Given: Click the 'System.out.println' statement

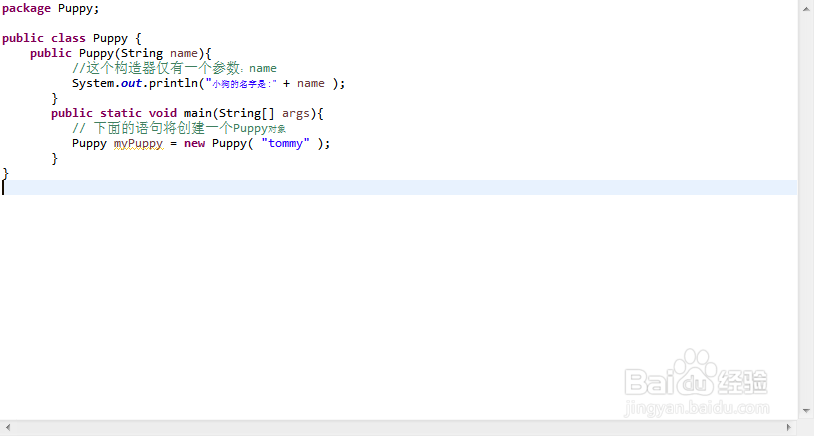Looking at the screenshot, I should pyautogui.click(x=208, y=84).
